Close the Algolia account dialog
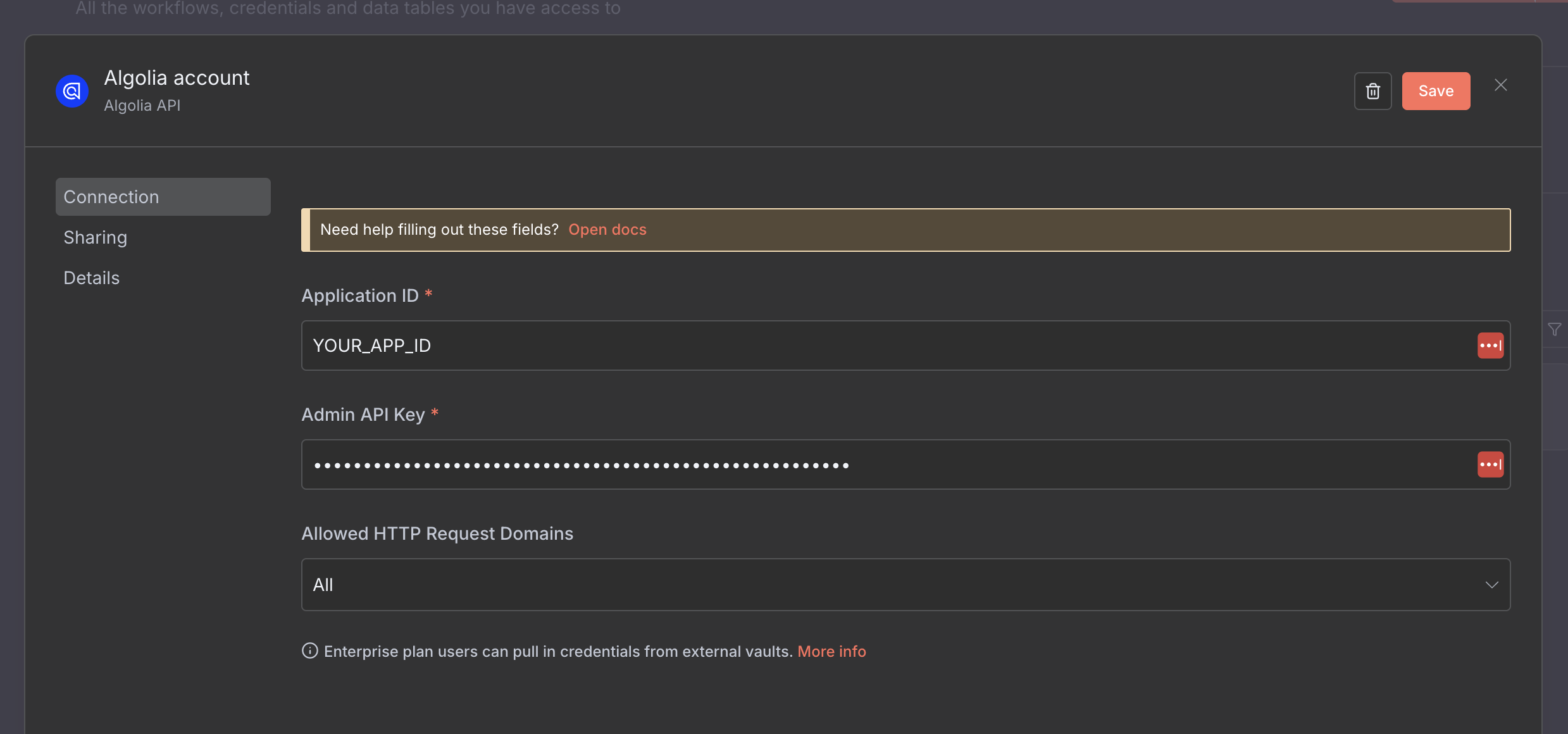The image size is (1568, 734). coord(1500,85)
